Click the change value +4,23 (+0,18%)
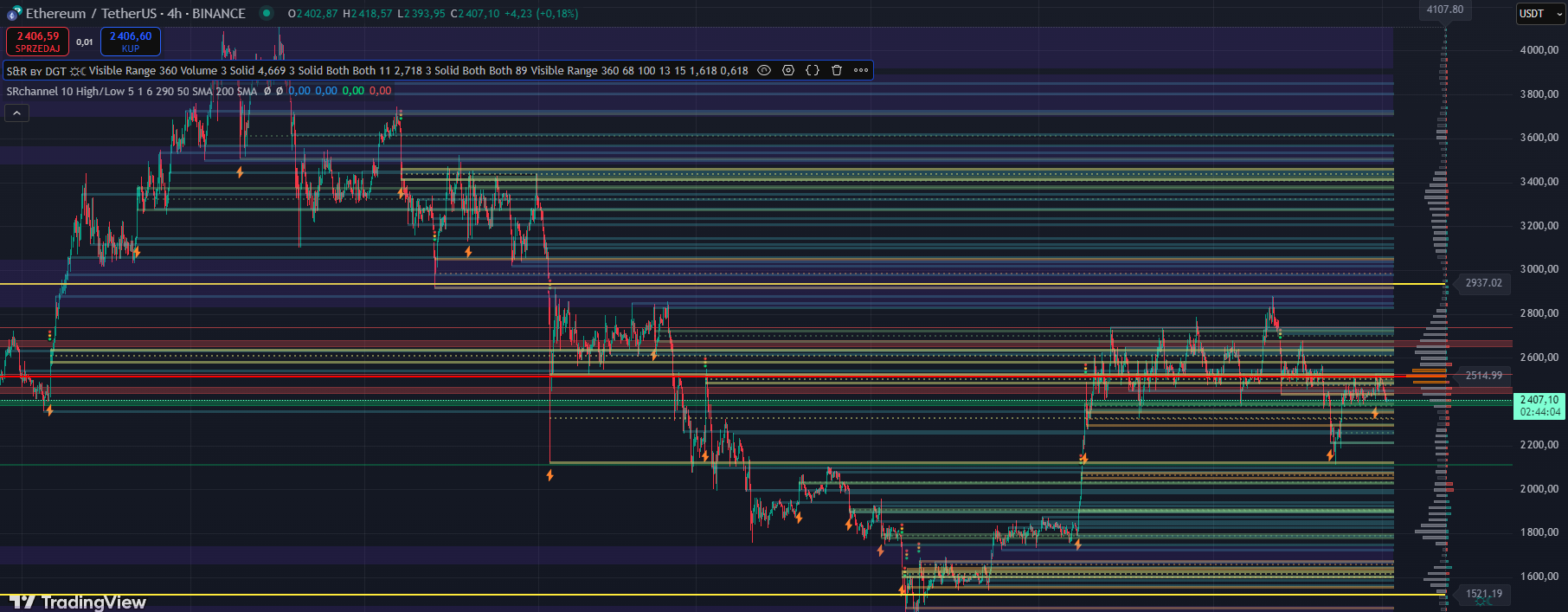1568x612 pixels. [x=542, y=13]
